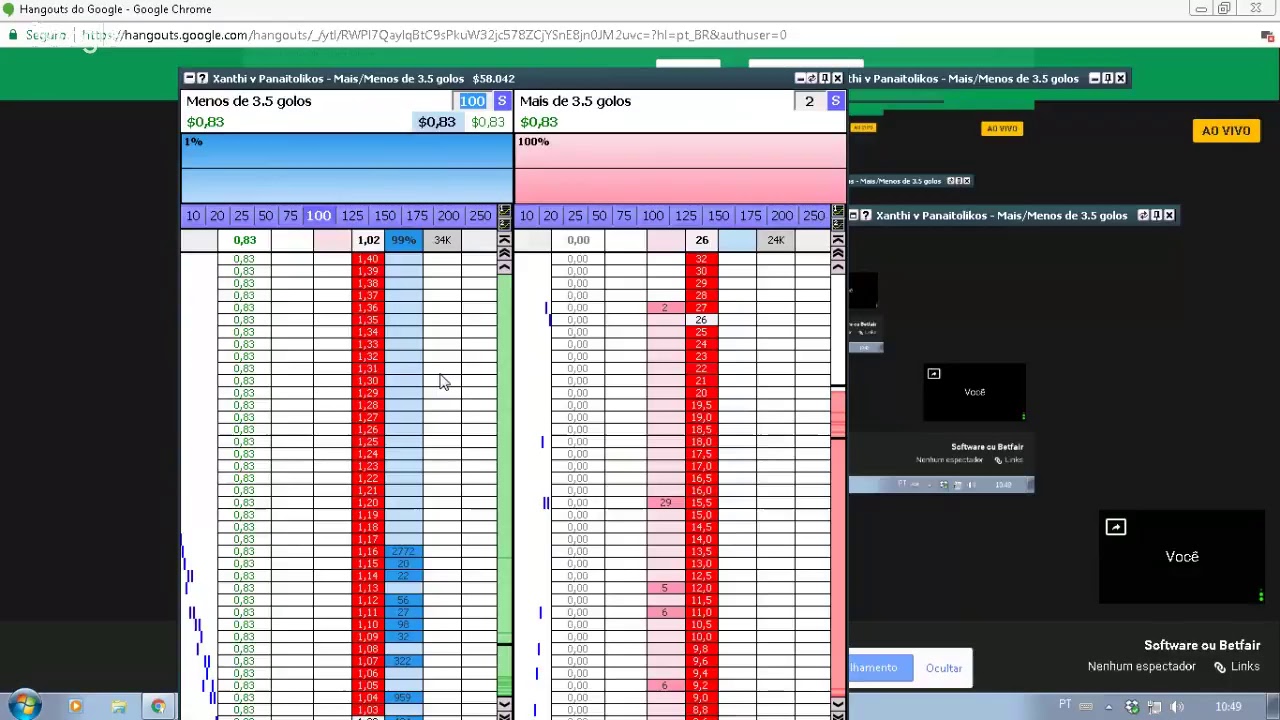
Task: Click the large AO VIVO badge
Action: [x=1226, y=131]
